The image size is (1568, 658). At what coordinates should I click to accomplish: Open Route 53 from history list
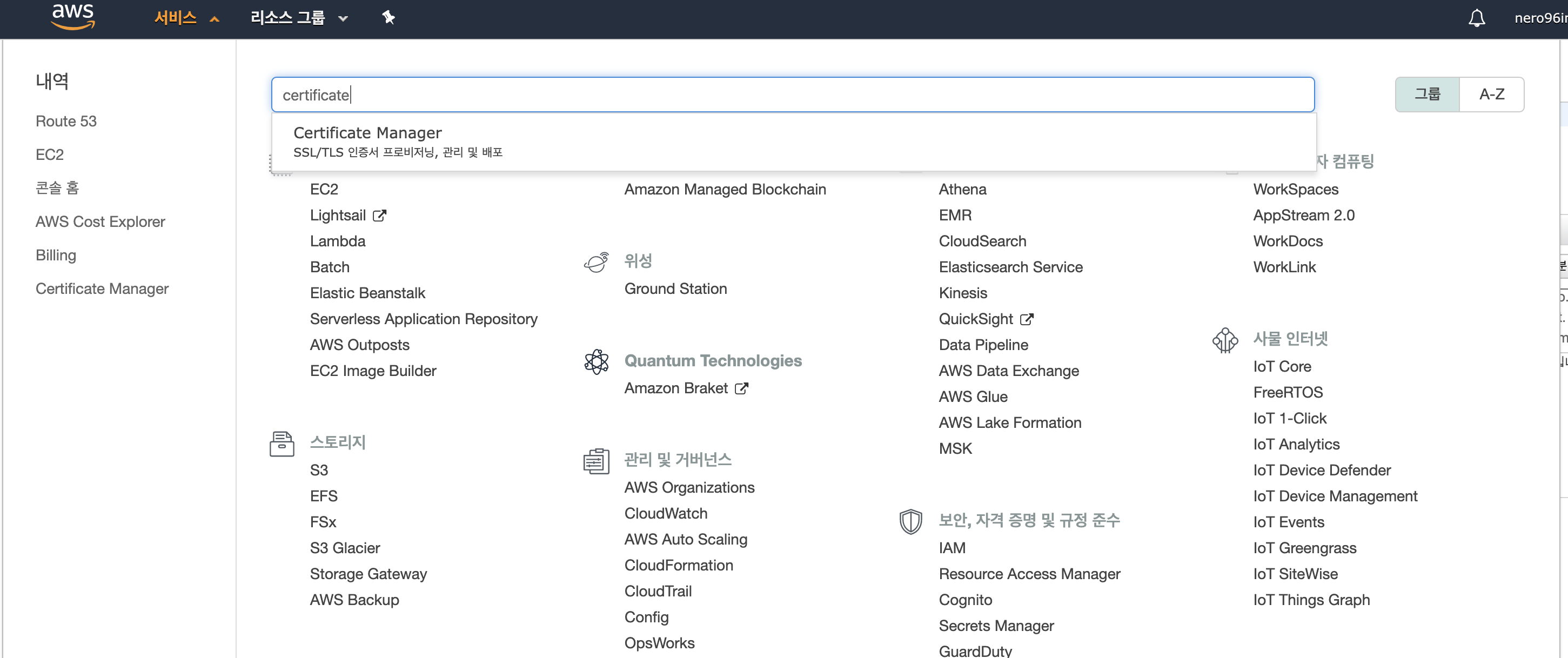[x=66, y=121]
